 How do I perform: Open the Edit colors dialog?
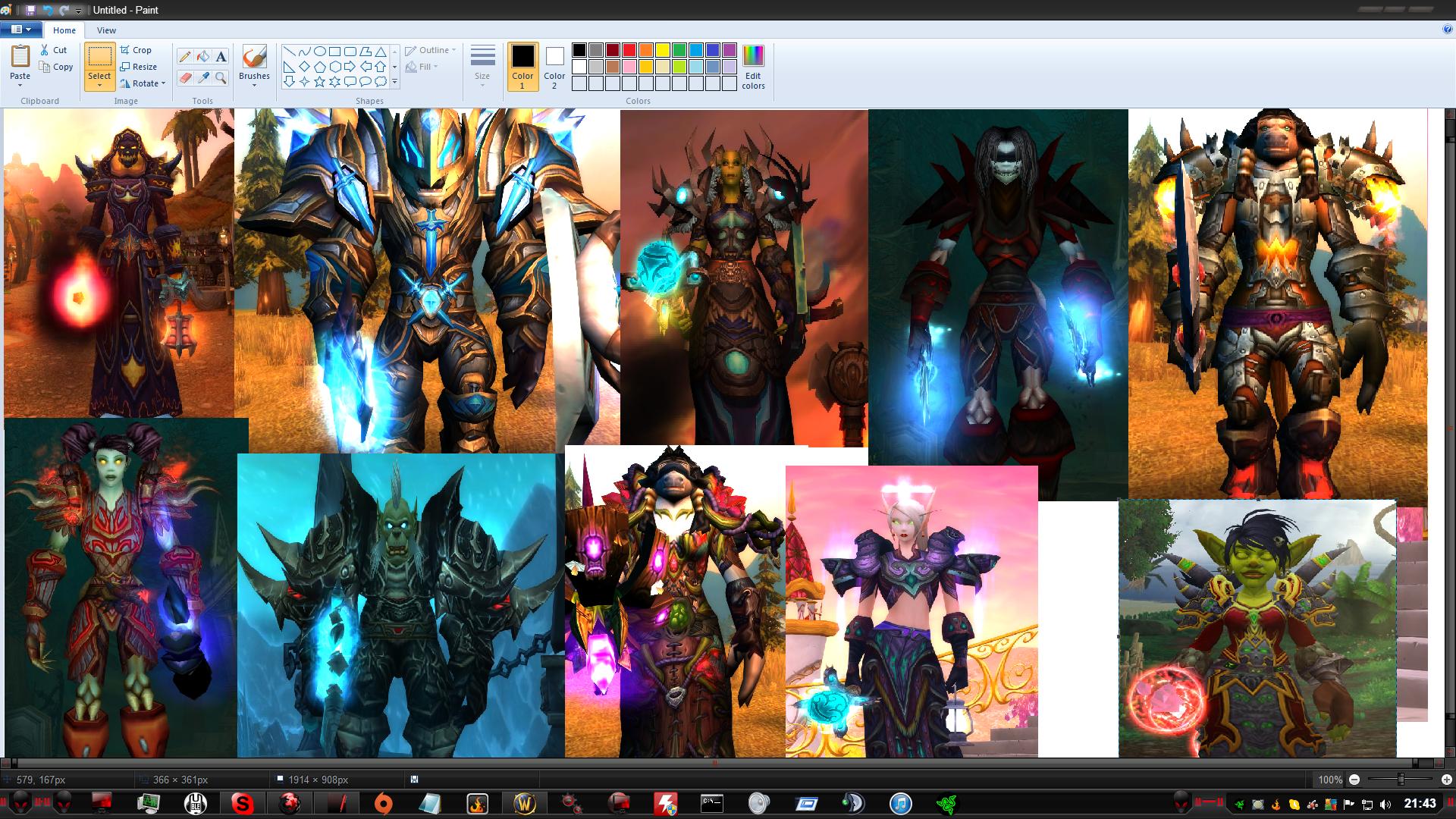coord(753,67)
